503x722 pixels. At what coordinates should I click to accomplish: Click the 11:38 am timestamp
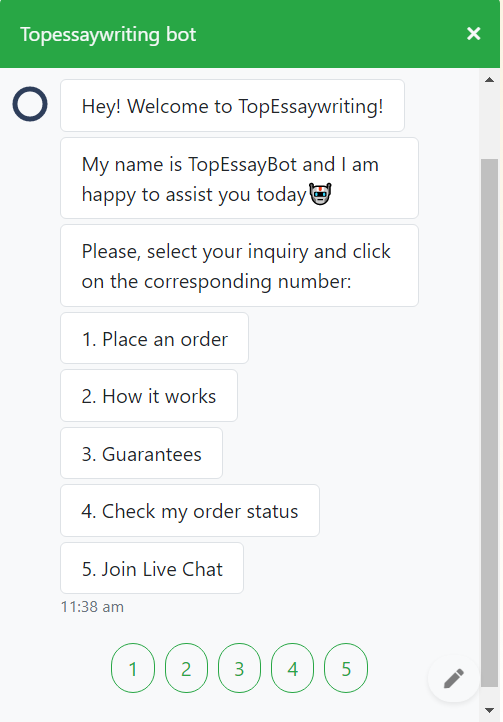tap(92, 607)
